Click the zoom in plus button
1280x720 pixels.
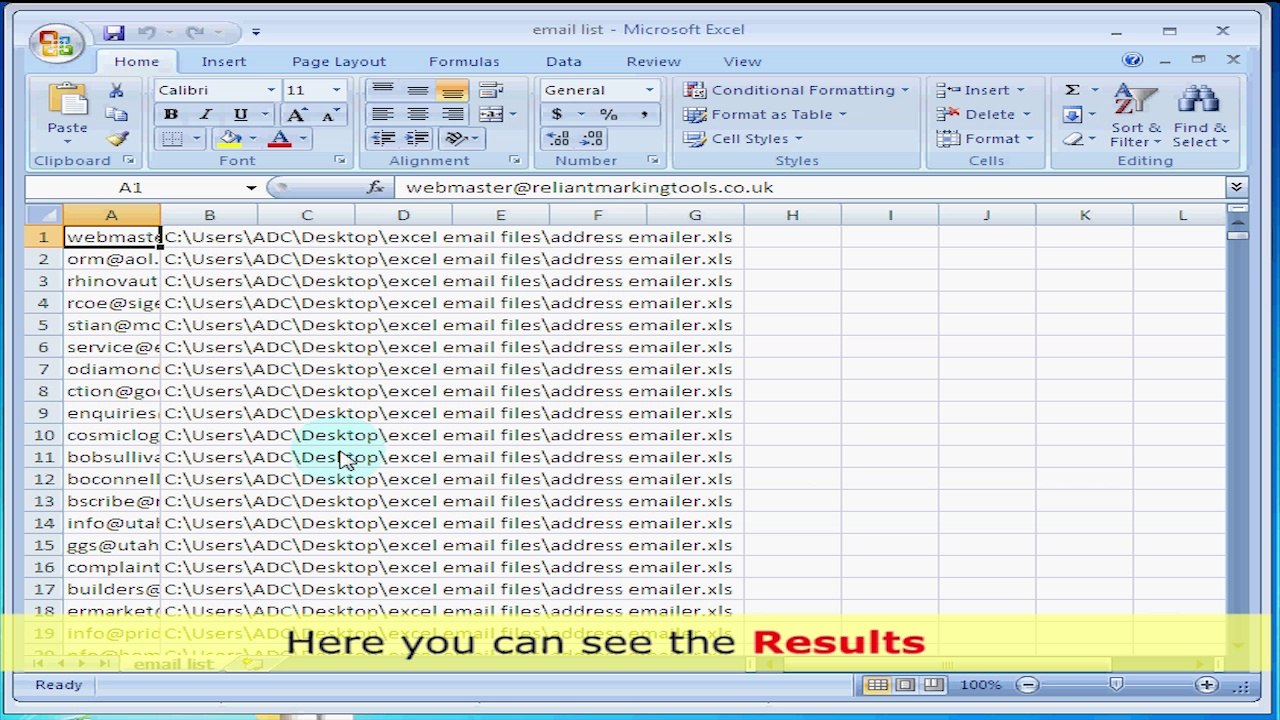click(x=1207, y=685)
